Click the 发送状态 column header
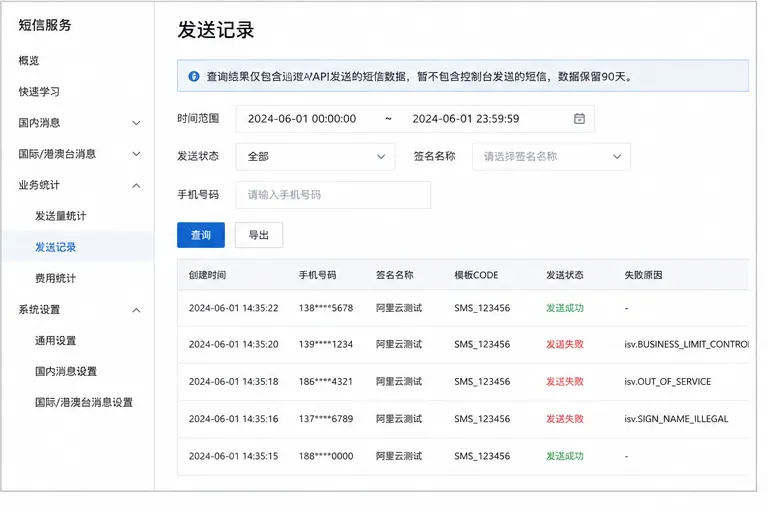The image size is (768, 512). tap(565, 275)
